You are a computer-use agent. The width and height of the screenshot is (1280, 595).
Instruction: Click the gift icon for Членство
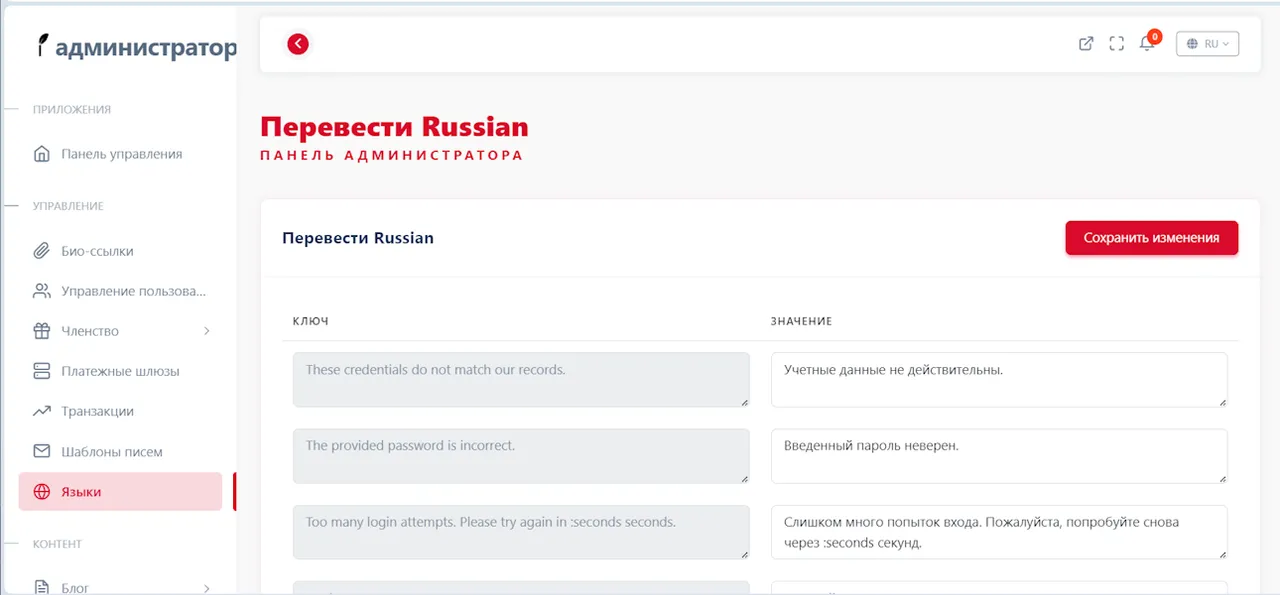(x=42, y=331)
